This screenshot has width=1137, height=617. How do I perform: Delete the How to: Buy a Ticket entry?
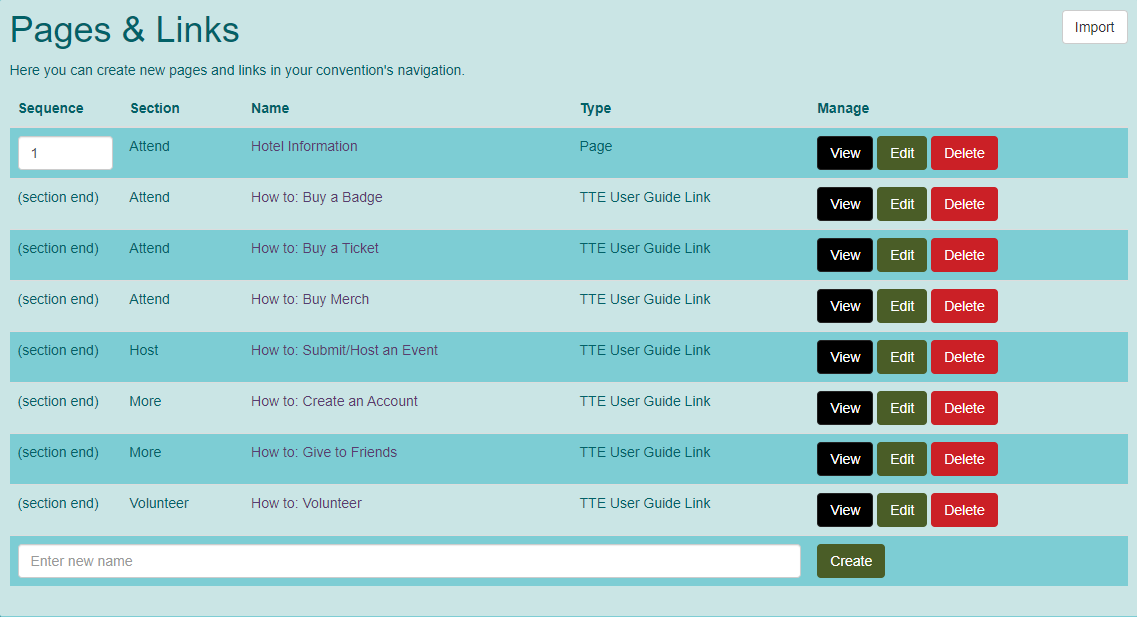coord(964,255)
